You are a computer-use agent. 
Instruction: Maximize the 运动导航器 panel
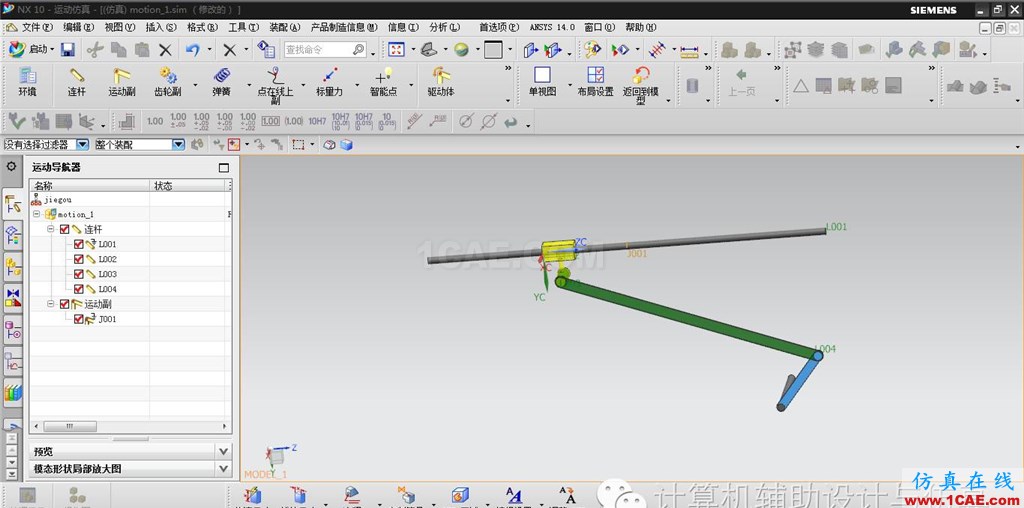[x=224, y=168]
